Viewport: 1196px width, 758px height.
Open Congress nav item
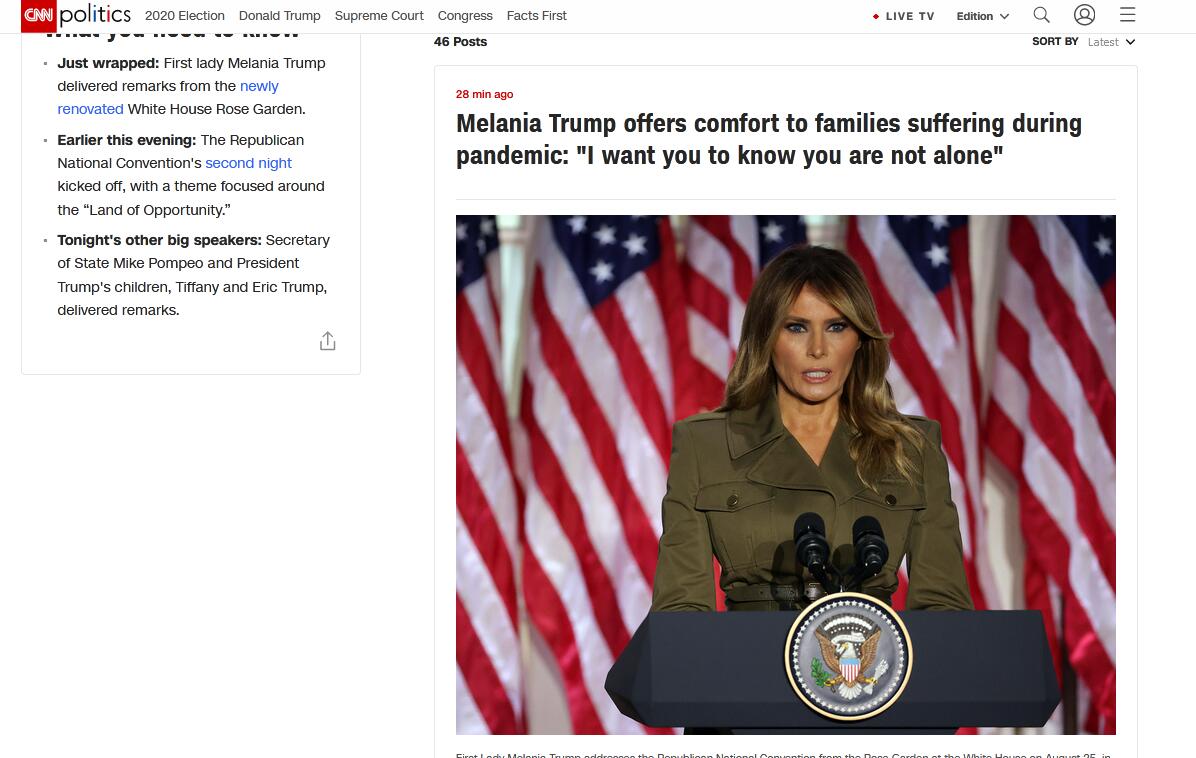coord(465,15)
